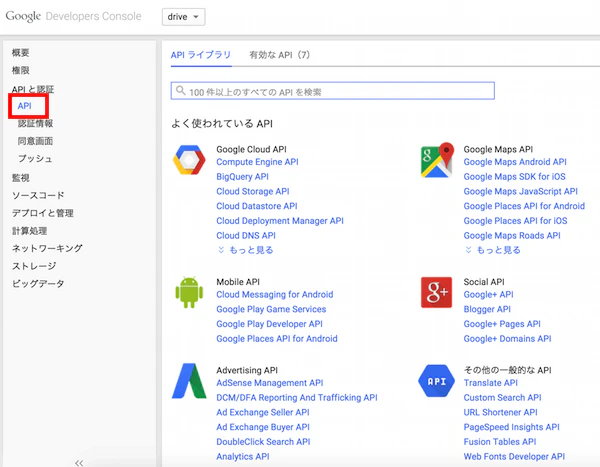Open Ad Exchange Seller API link
This screenshot has width=600, height=467.
263,412
